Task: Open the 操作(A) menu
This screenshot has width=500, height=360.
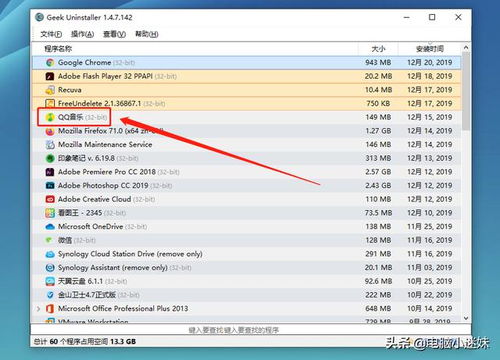Action: (82, 34)
